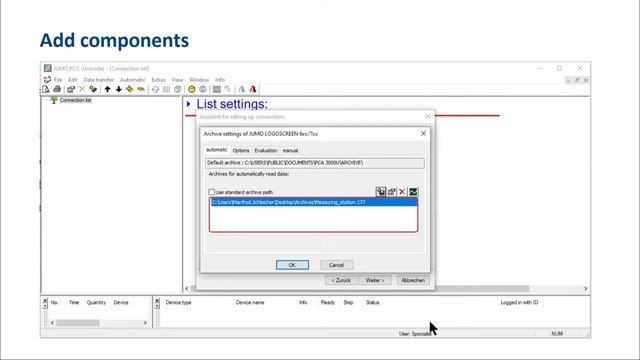This screenshot has height=360, width=640.
Task: Click the red letter A toolbar icon
Action: pos(253,89)
